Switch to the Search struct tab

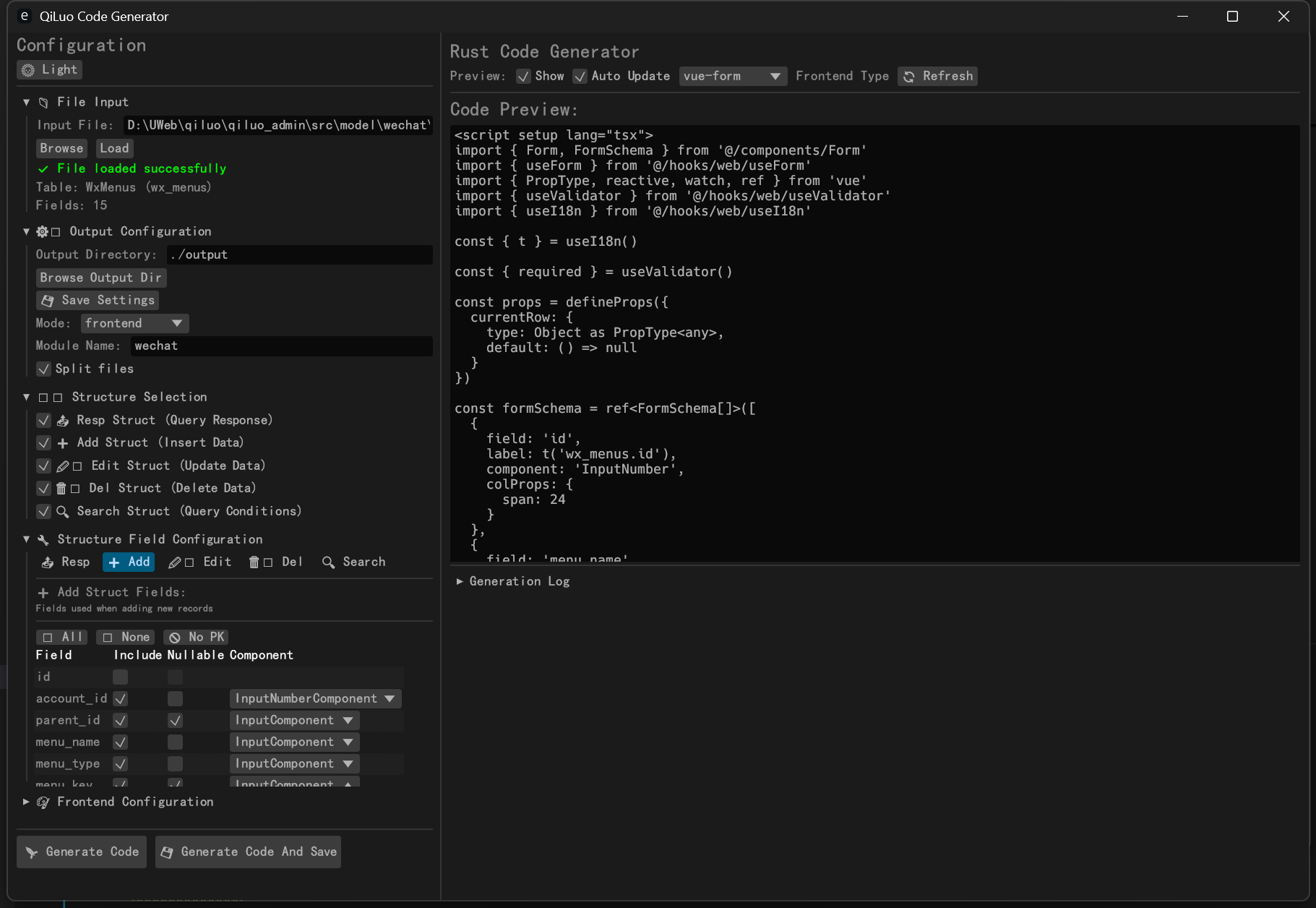(354, 562)
